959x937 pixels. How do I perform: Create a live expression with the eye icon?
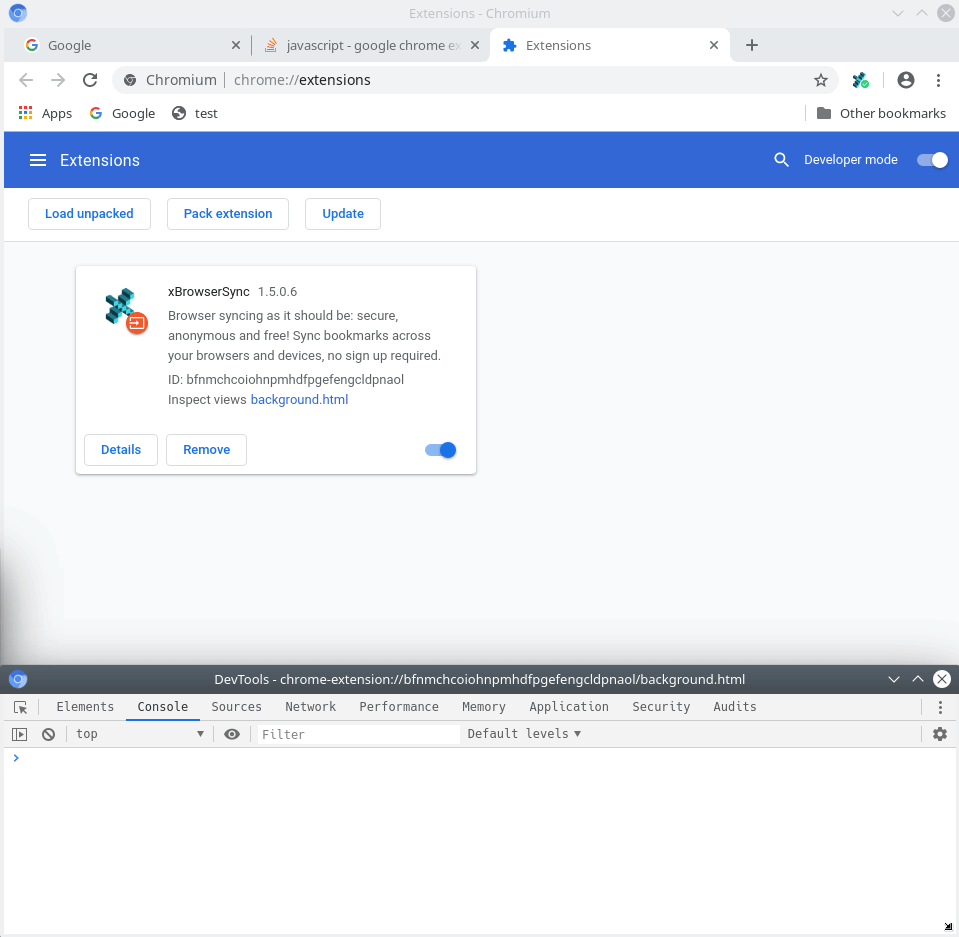click(232, 733)
